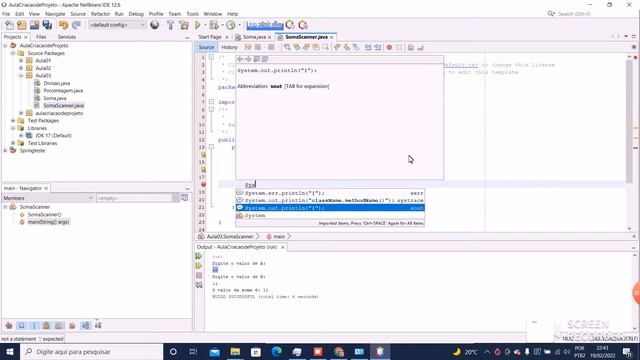Click the globe browser icon in toolbar
Viewport: 640px width, 360px height.
[155, 25]
